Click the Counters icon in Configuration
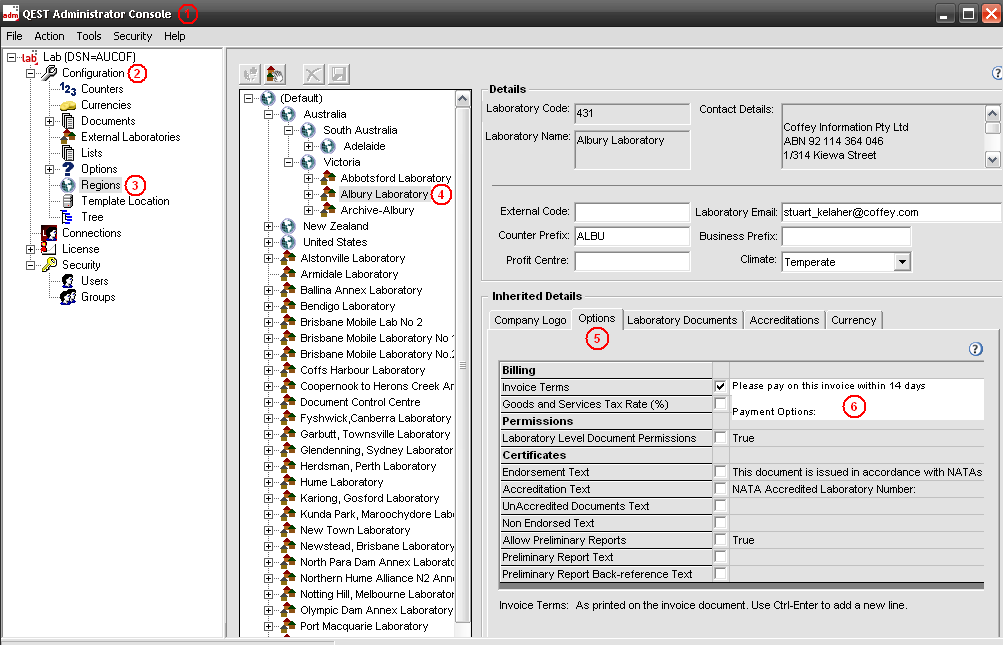This screenshot has height=645, width=1003. tap(68, 89)
